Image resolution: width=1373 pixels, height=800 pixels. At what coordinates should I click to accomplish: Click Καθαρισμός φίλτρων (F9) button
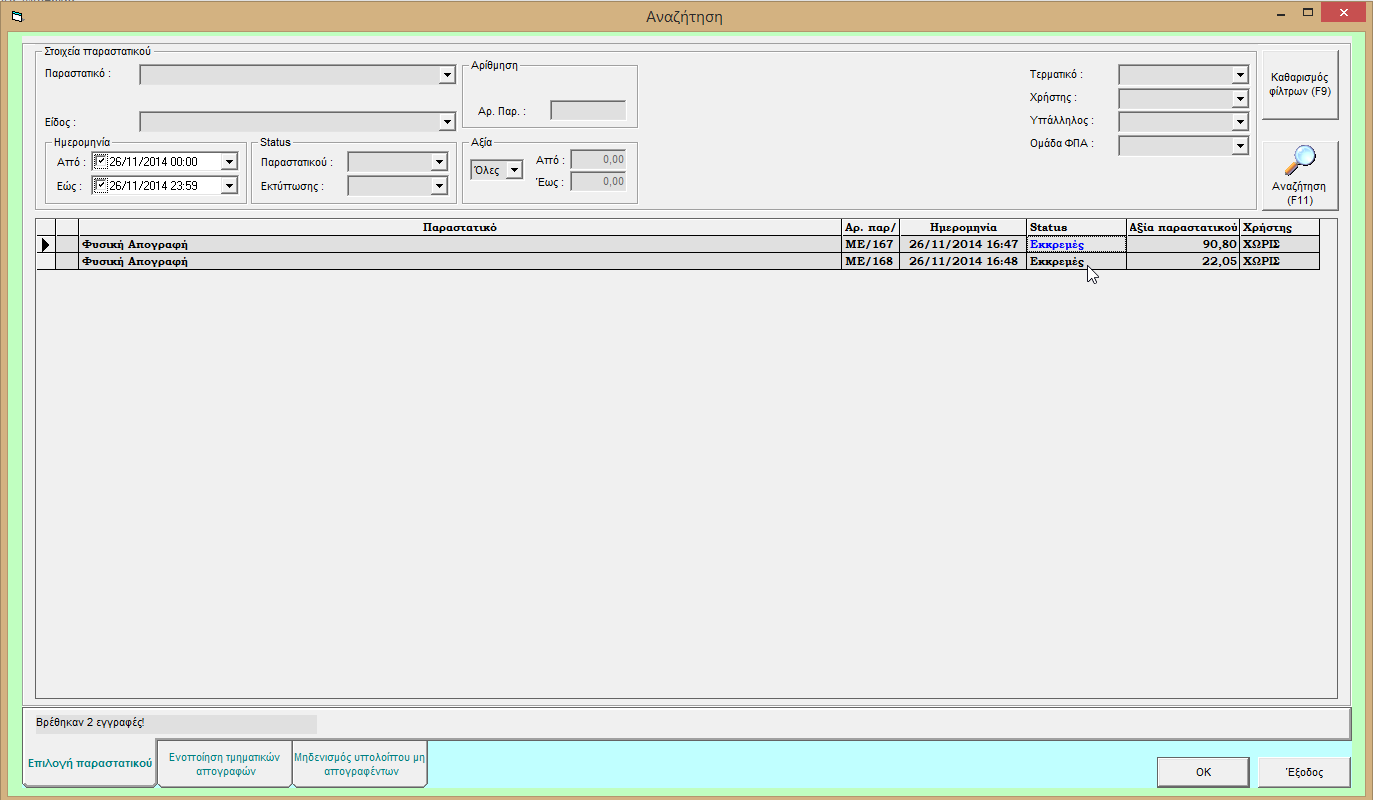click(1299, 84)
